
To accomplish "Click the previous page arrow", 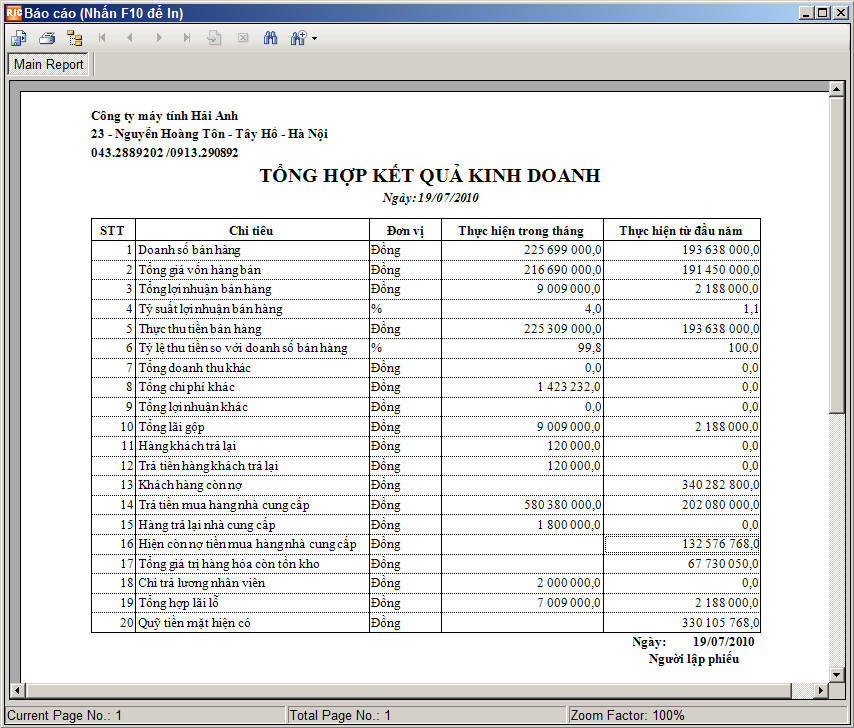I will [130, 38].
